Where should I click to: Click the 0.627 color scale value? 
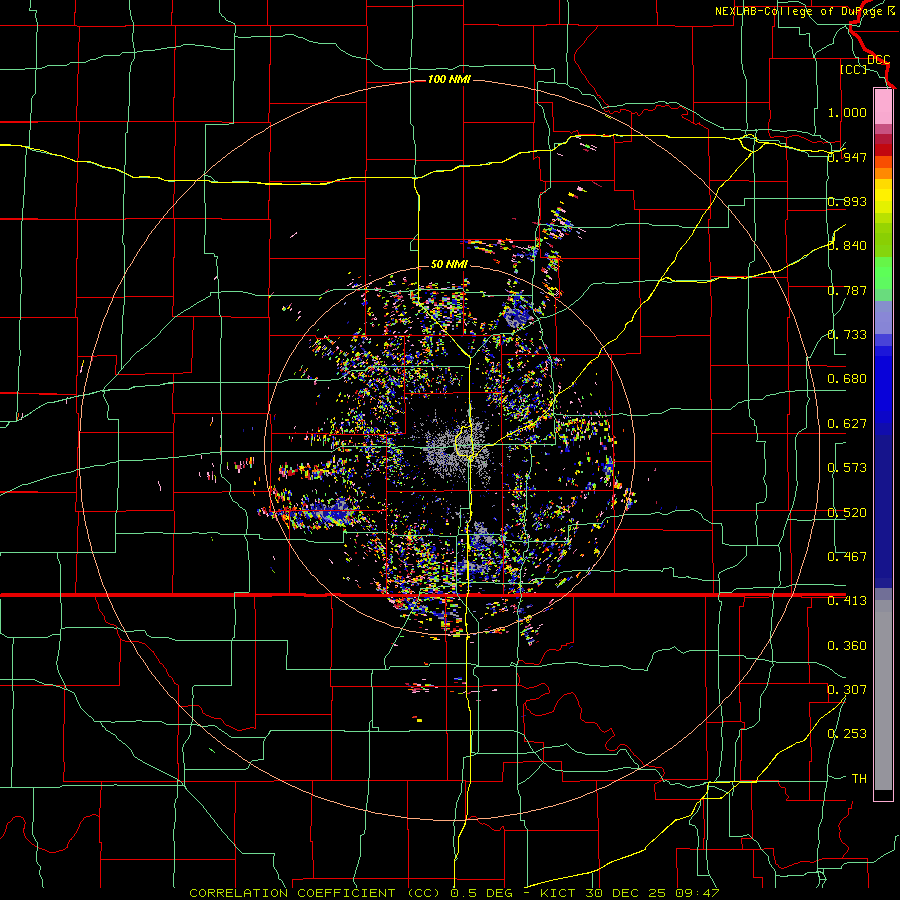(847, 424)
